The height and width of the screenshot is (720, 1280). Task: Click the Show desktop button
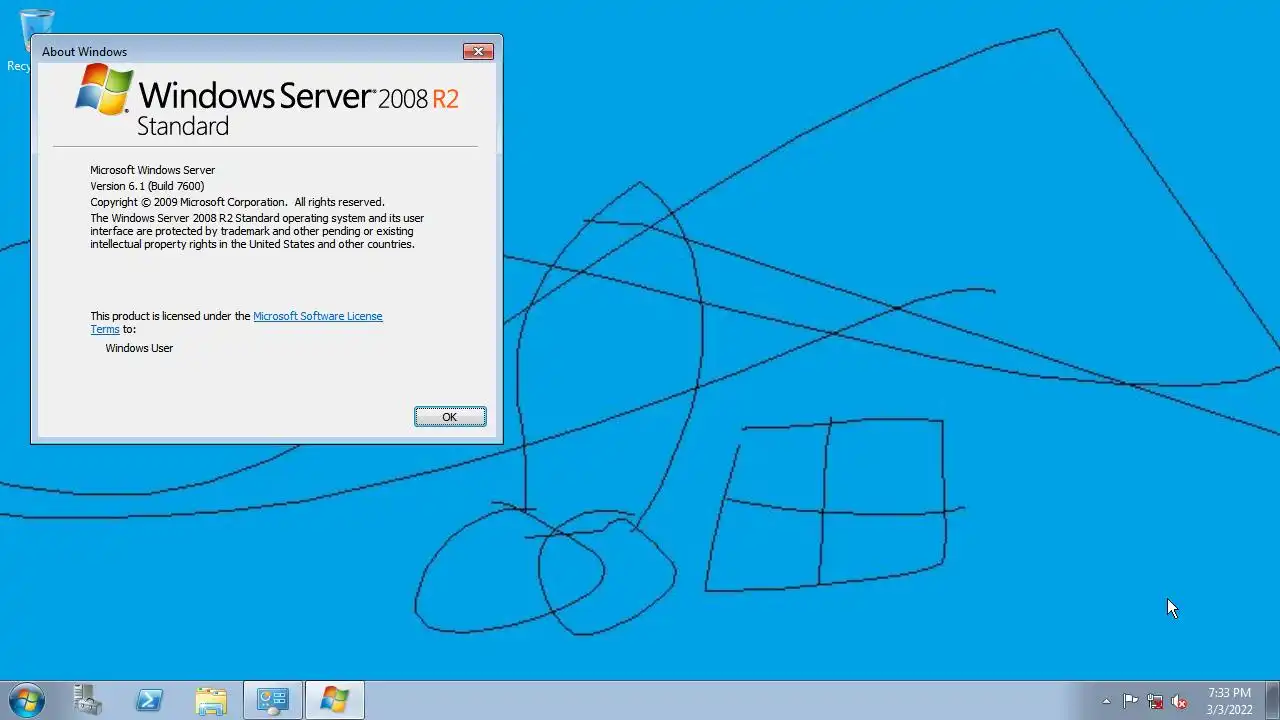(1272, 700)
